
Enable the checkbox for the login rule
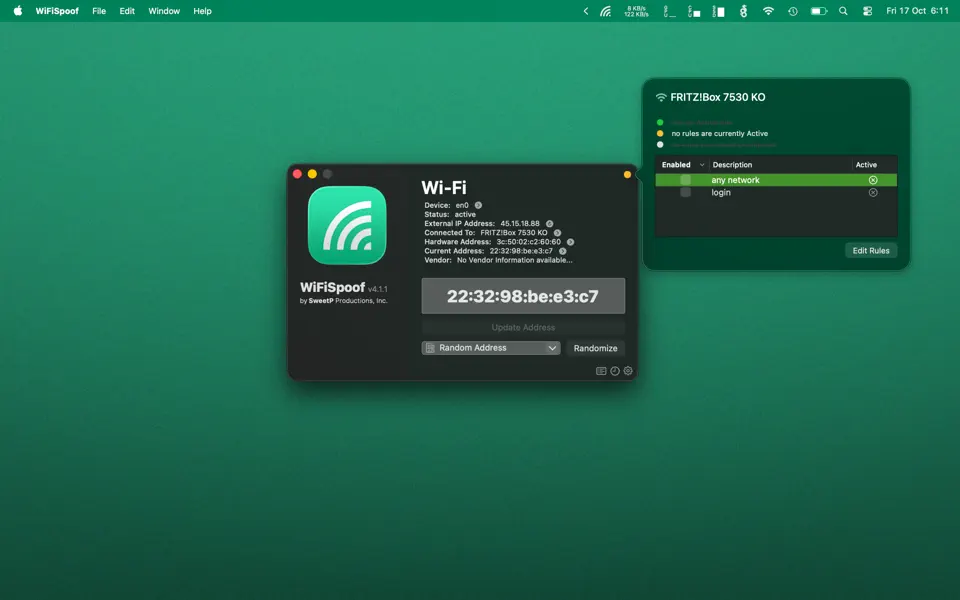[x=686, y=192]
